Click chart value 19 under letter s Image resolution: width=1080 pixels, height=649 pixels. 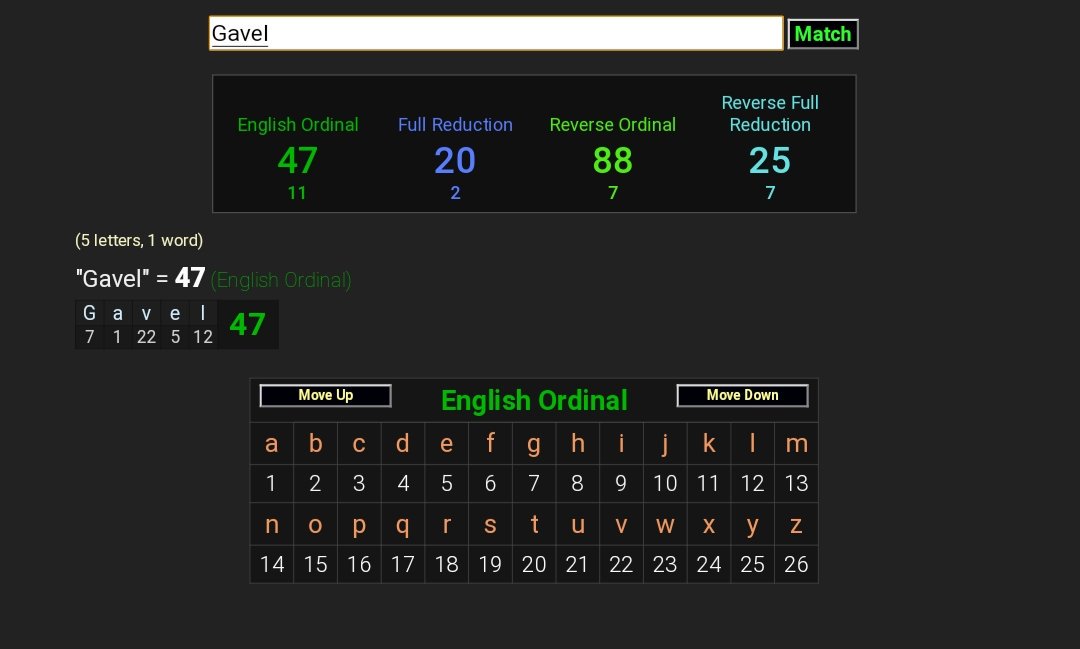[x=490, y=564]
